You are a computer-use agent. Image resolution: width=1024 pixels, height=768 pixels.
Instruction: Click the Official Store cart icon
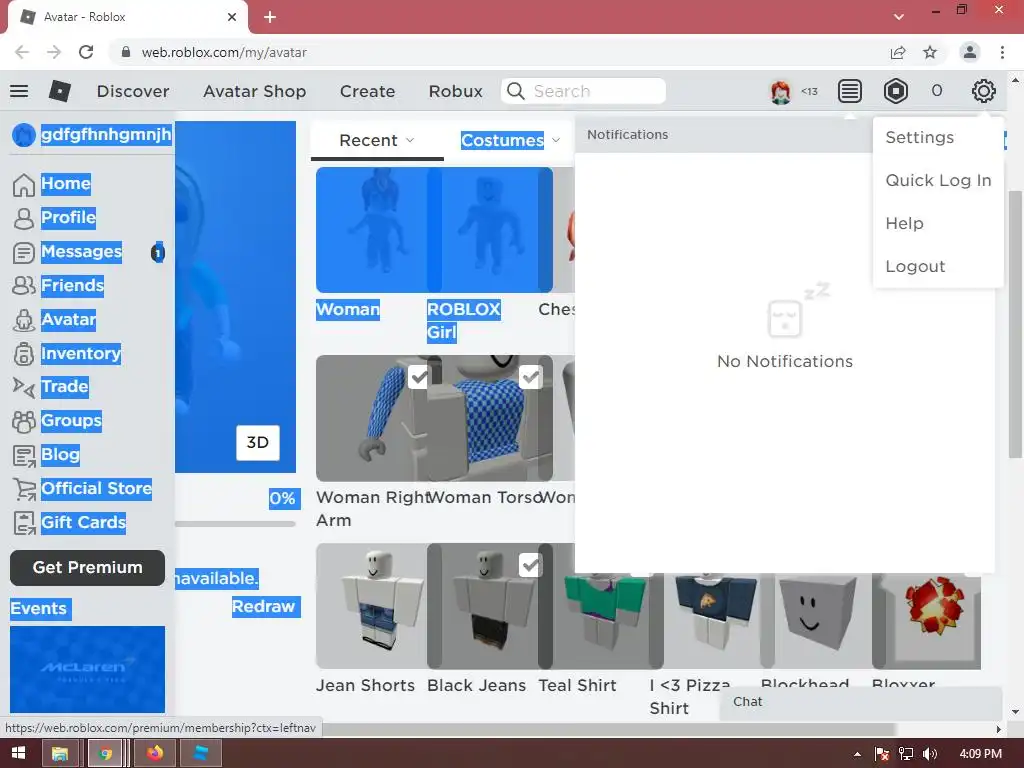[24, 489]
